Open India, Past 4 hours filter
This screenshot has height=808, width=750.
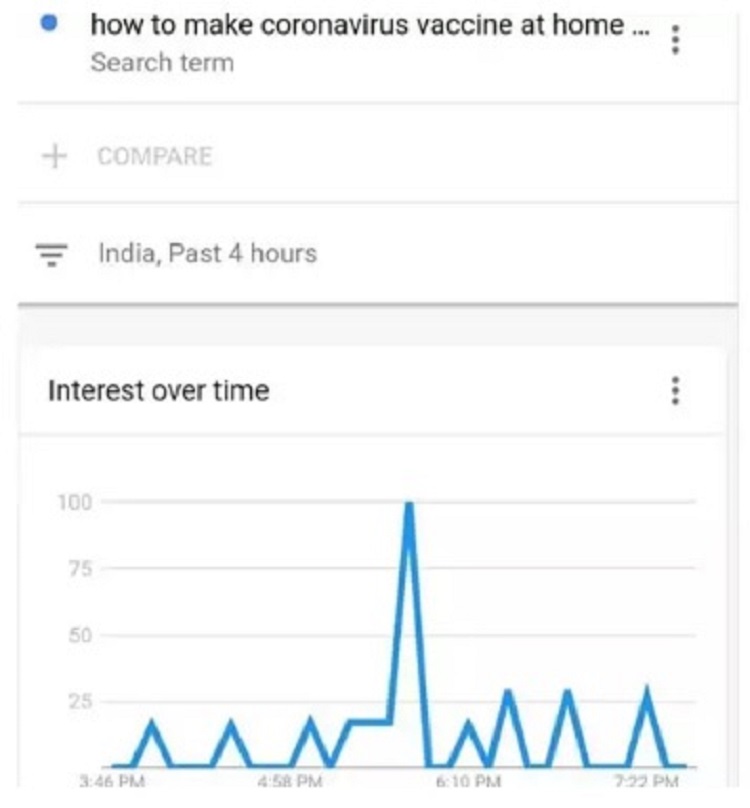point(207,254)
